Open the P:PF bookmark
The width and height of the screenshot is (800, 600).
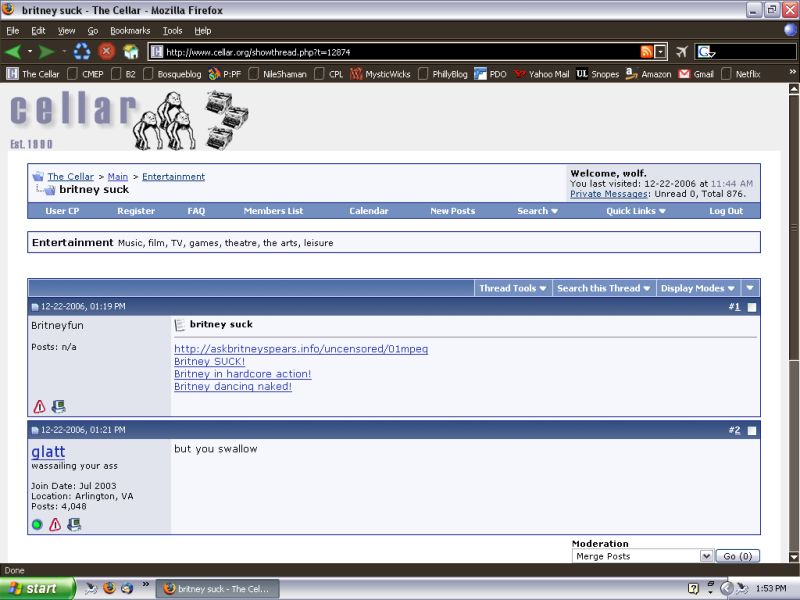(x=225, y=74)
